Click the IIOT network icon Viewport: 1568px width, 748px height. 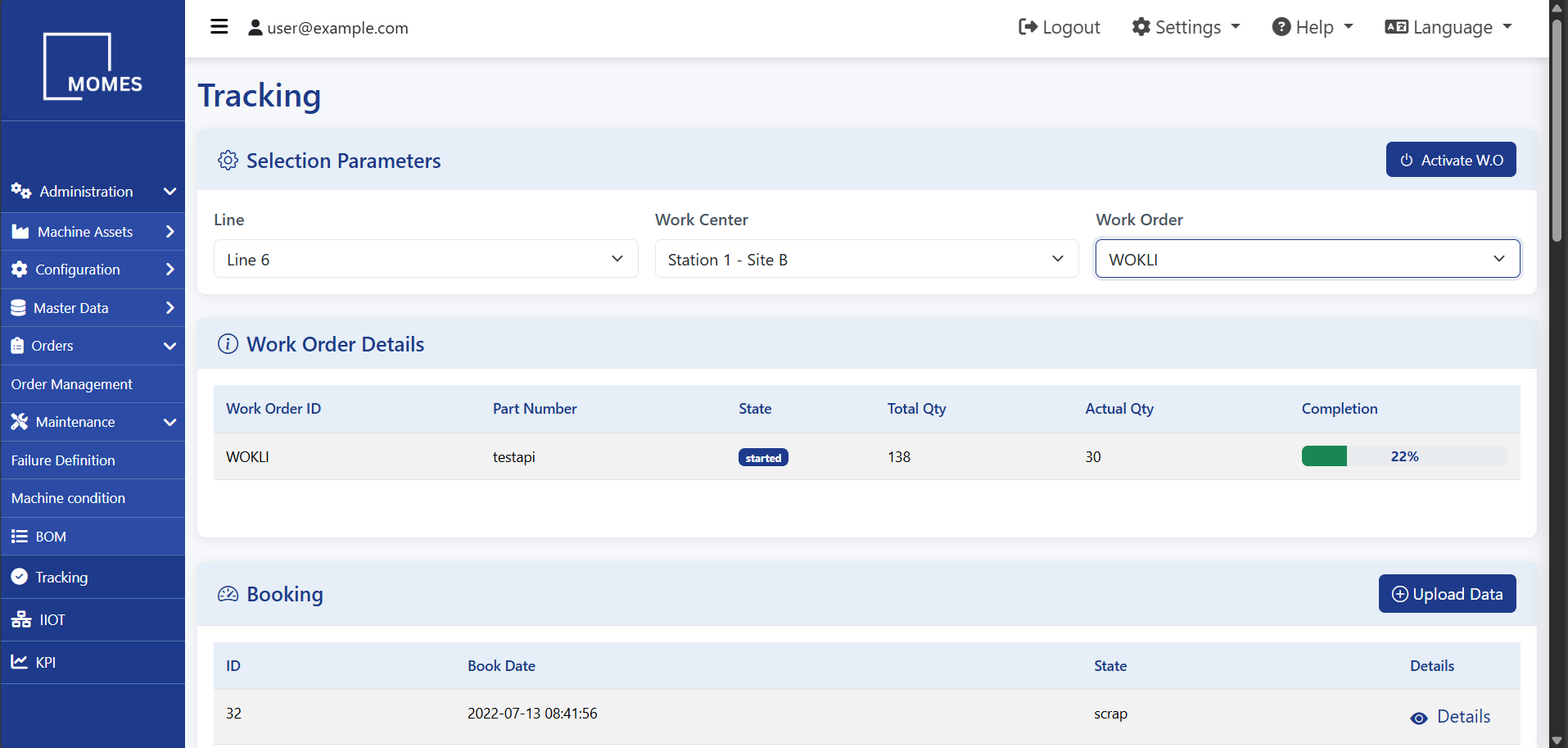(x=21, y=620)
